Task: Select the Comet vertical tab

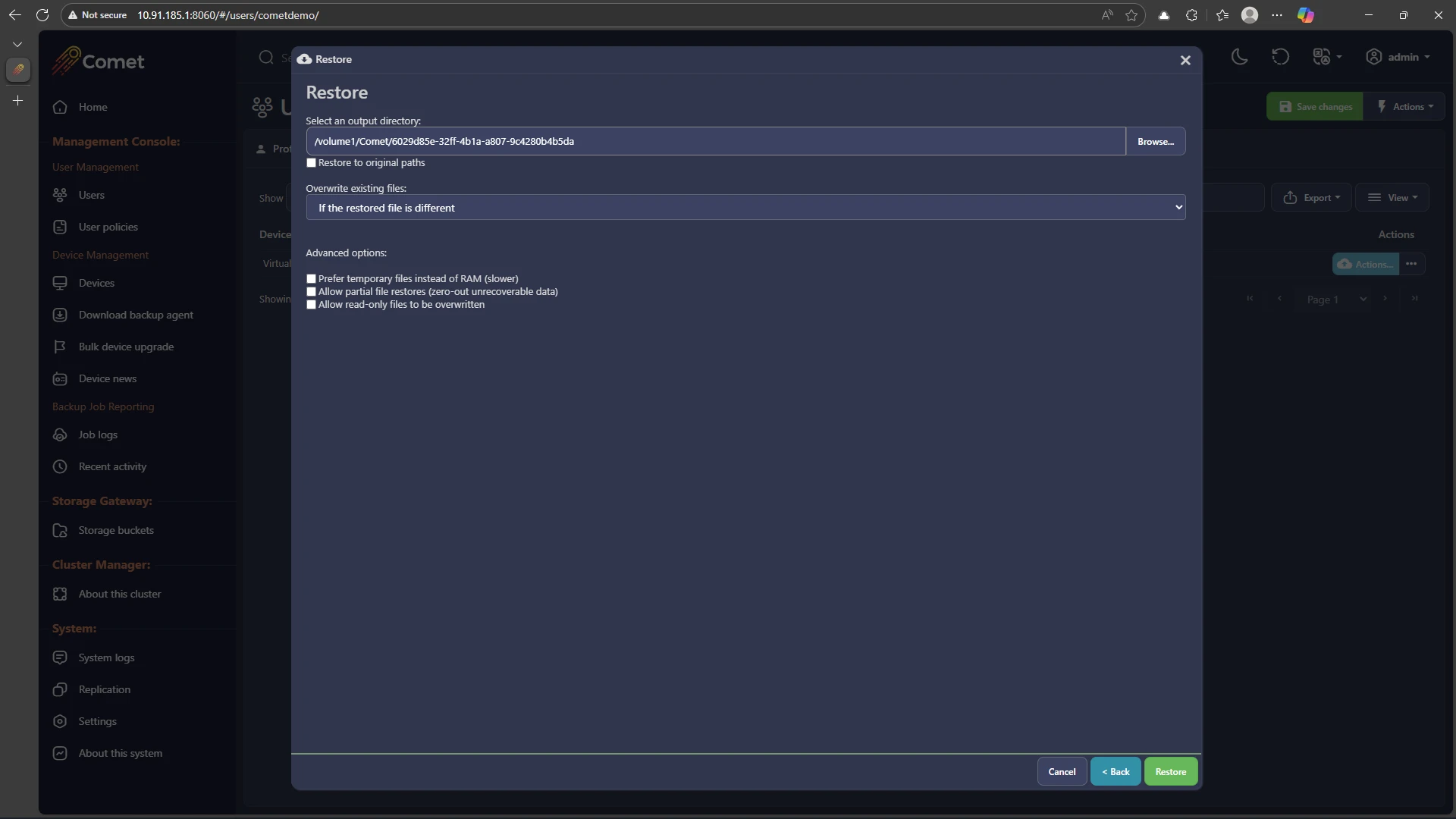Action: [18, 70]
